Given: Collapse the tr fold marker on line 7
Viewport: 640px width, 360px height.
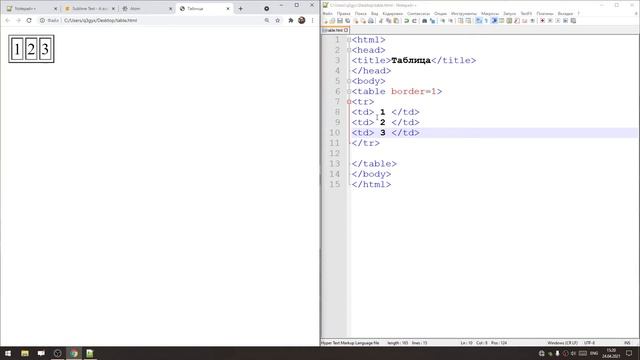Looking at the screenshot, I should click(349, 102).
